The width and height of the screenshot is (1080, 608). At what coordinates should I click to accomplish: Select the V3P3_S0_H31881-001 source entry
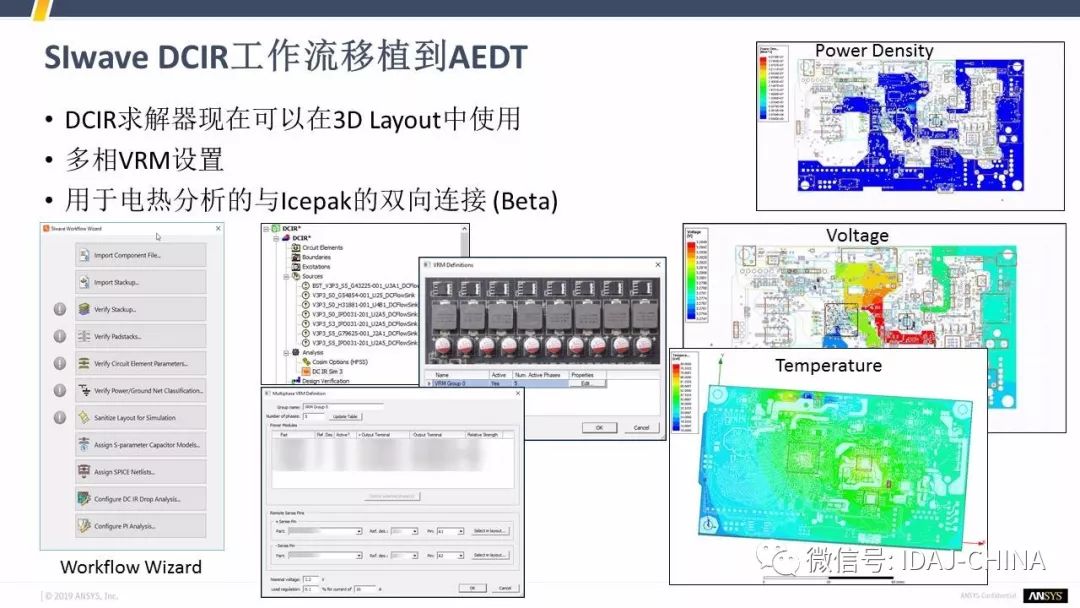point(364,305)
